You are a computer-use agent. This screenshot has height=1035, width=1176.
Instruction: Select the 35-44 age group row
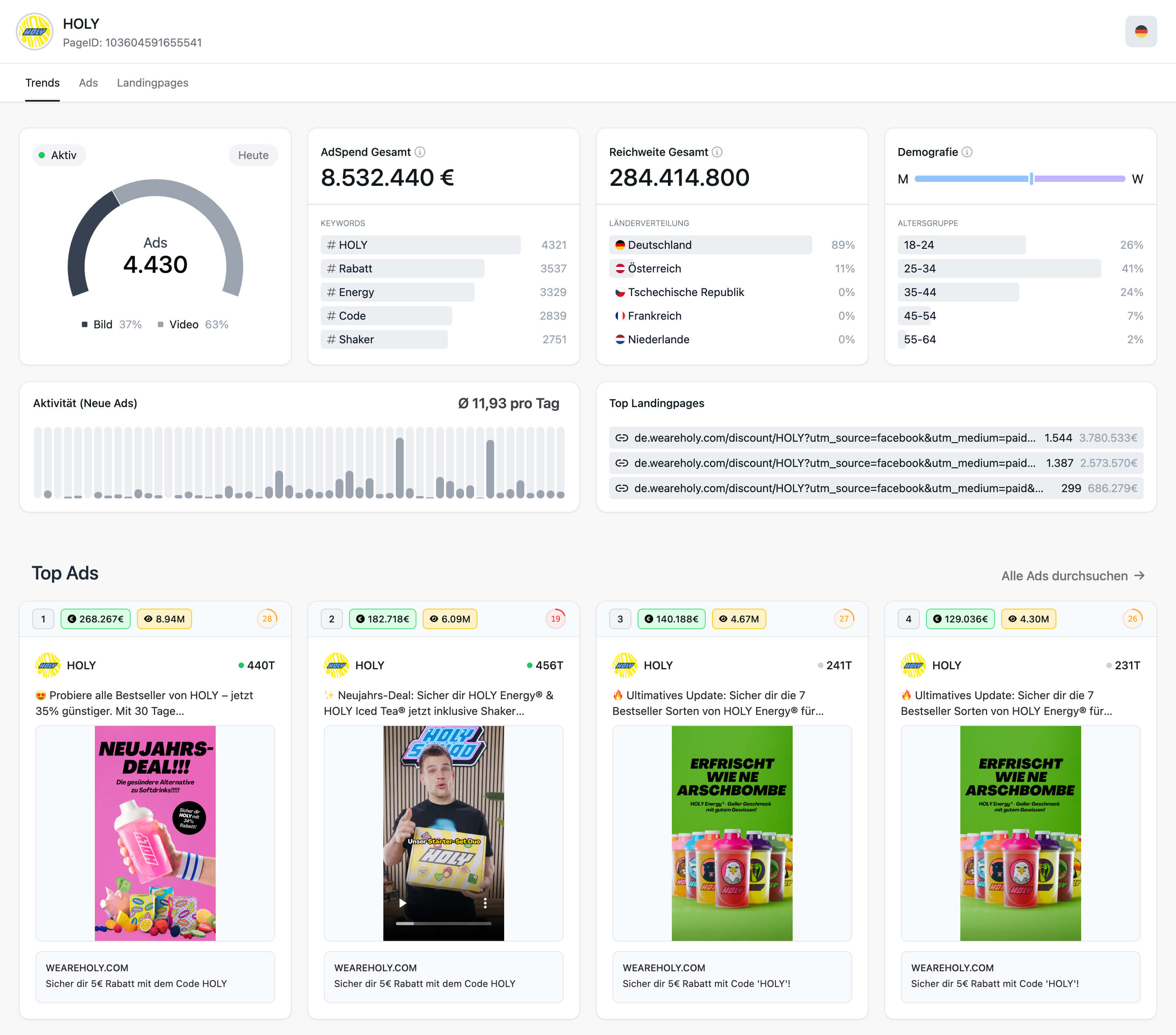point(1020,292)
